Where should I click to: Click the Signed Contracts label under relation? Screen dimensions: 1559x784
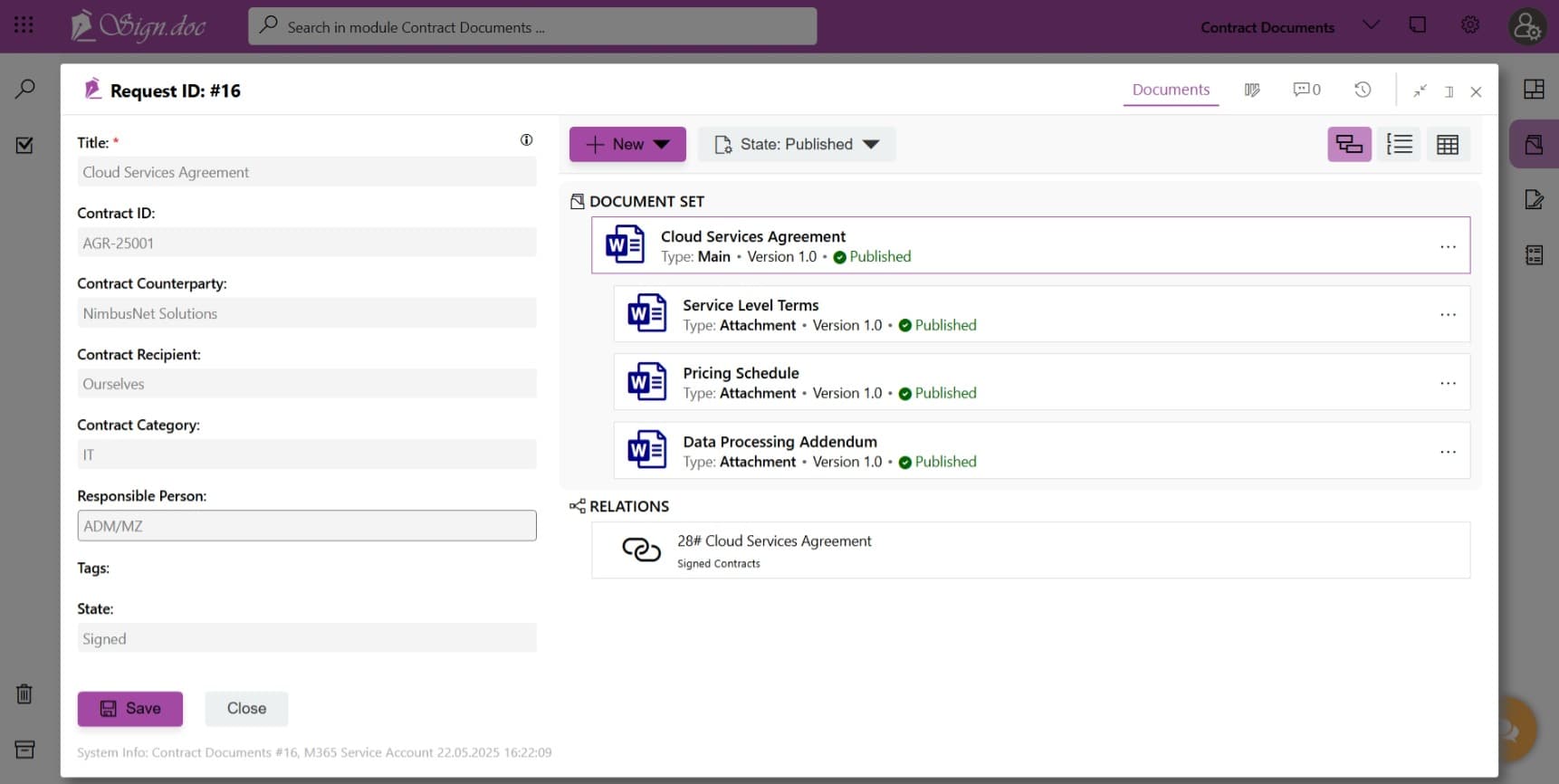pos(719,564)
